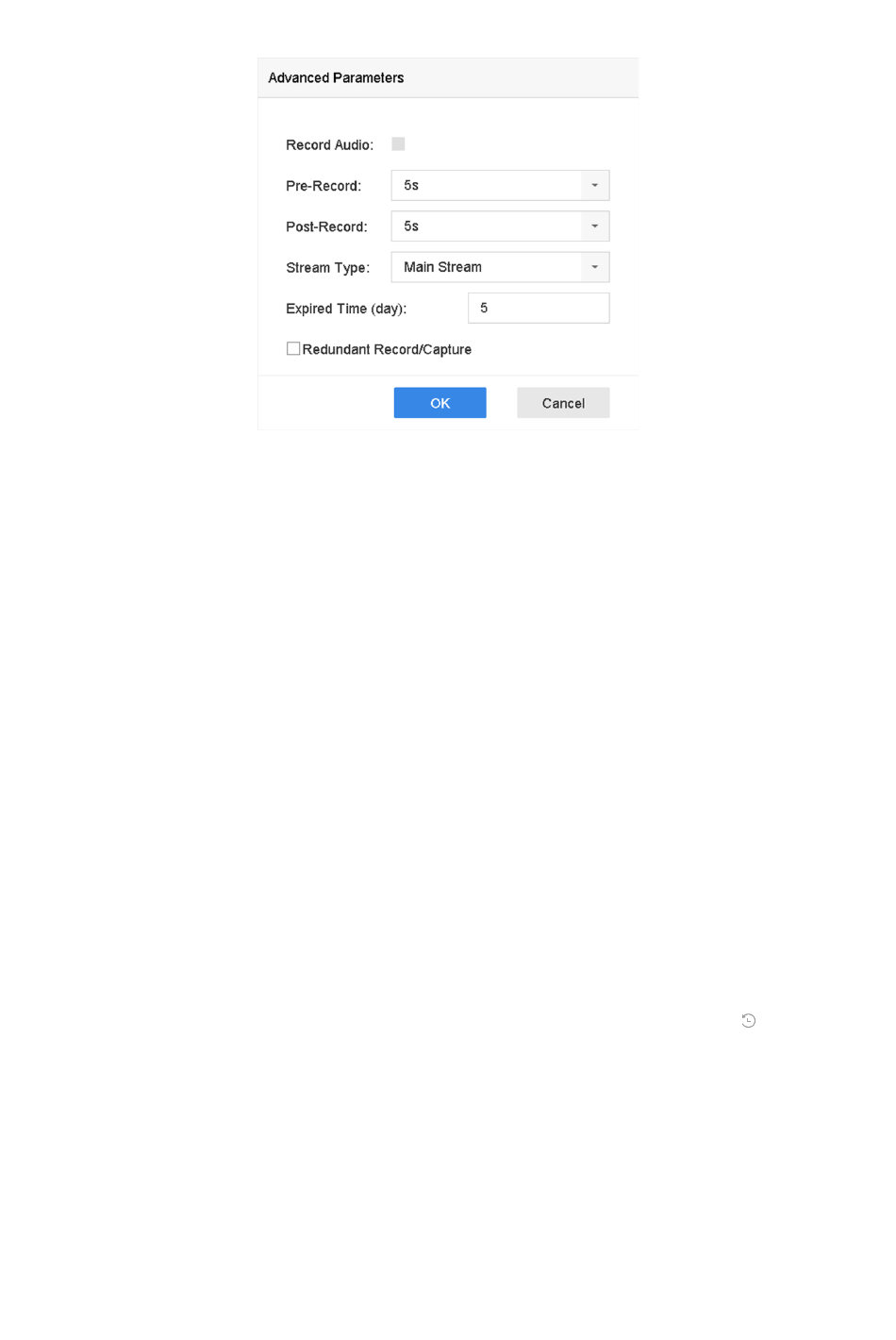The width and height of the screenshot is (896, 1340).
Task: Click the Pre-Record label
Action: tap(324, 186)
